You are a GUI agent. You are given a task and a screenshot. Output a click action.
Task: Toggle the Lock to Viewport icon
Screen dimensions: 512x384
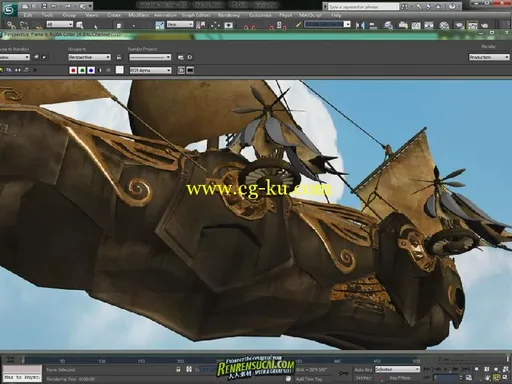pyautogui.click(x=119, y=57)
